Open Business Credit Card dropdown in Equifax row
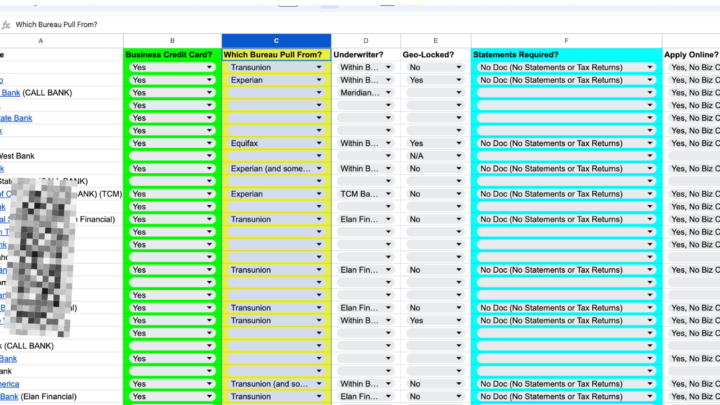Image resolution: width=720 pixels, height=405 pixels. (x=172, y=143)
